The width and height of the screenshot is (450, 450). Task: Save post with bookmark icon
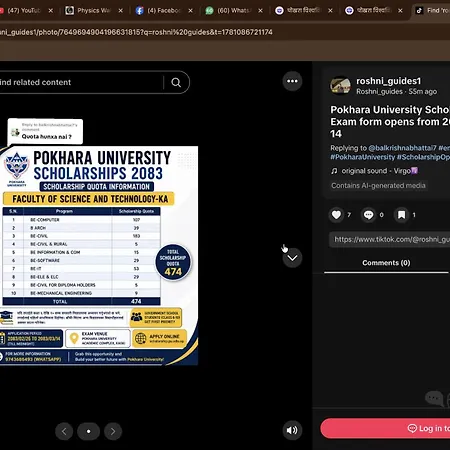tap(401, 215)
